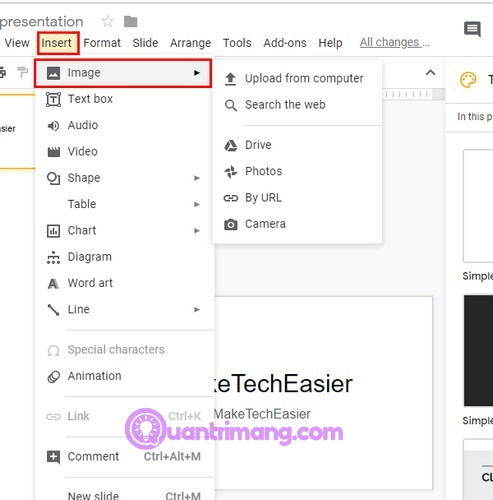Choose Audio from Insert menu
493x500 pixels.
point(124,125)
